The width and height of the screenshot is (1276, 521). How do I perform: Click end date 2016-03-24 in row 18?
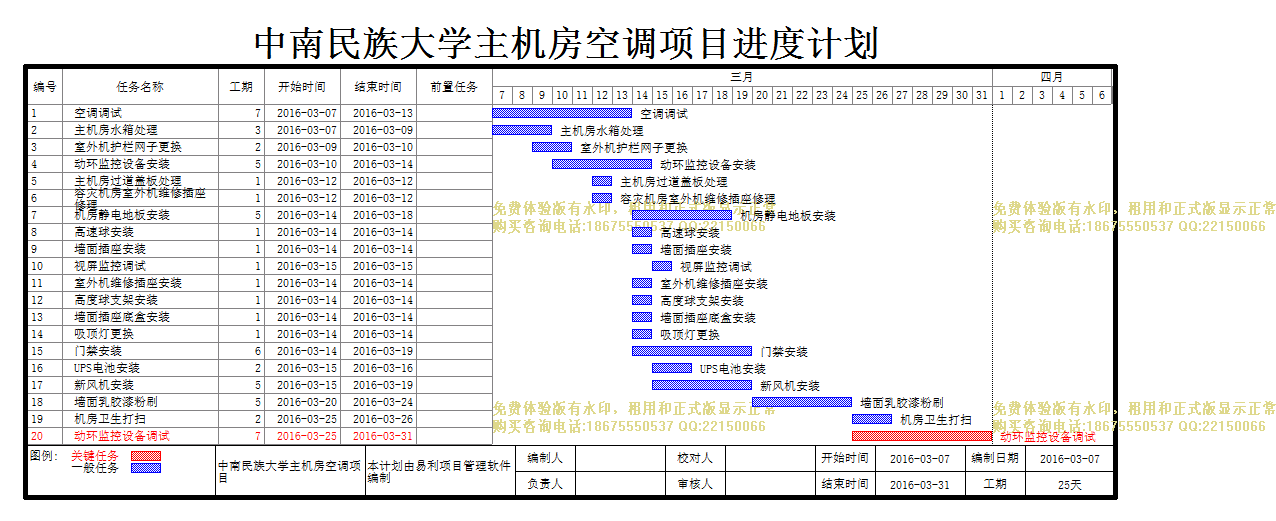coord(383,402)
